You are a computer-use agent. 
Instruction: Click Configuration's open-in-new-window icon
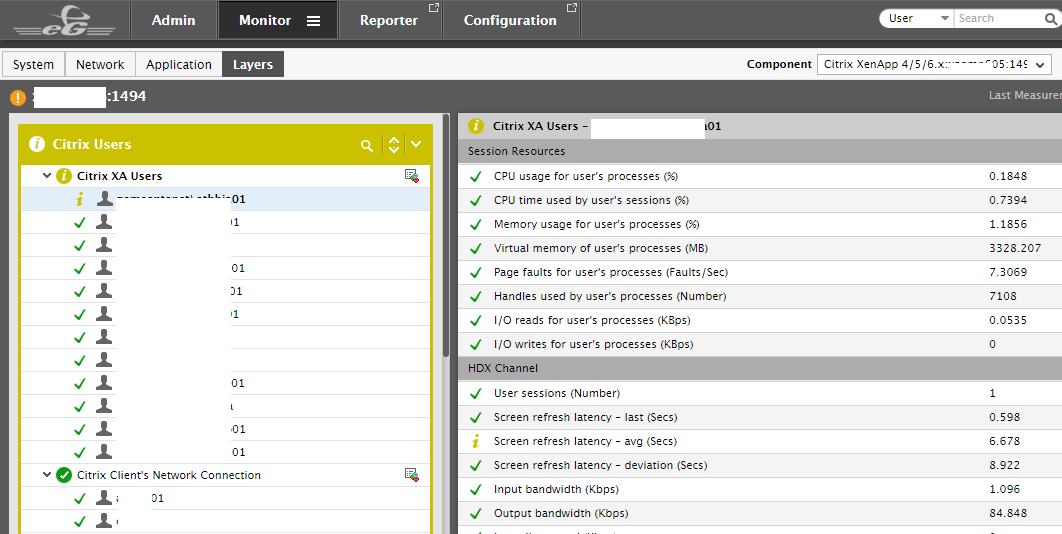pyautogui.click(x=572, y=7)
